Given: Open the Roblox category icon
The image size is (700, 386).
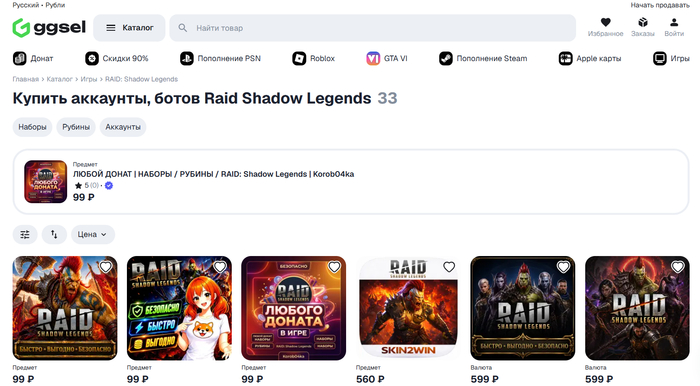Looking at the screenshot, I should click(x=299, y=58).
